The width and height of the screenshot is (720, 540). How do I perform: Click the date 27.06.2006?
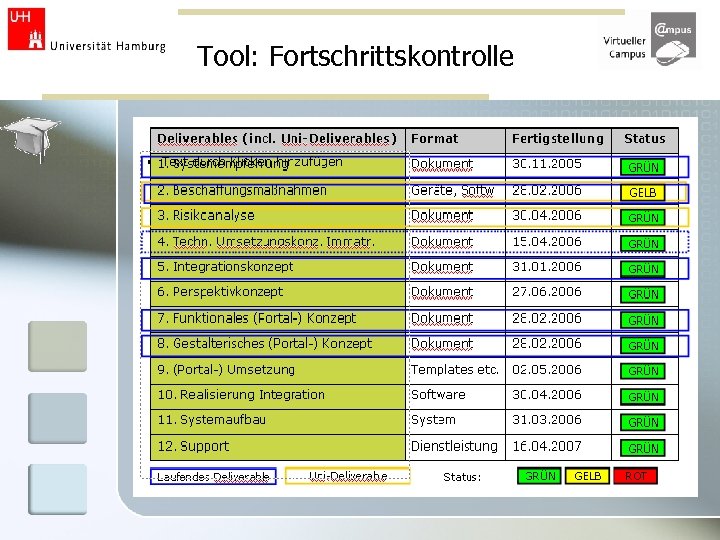[547, 292]
